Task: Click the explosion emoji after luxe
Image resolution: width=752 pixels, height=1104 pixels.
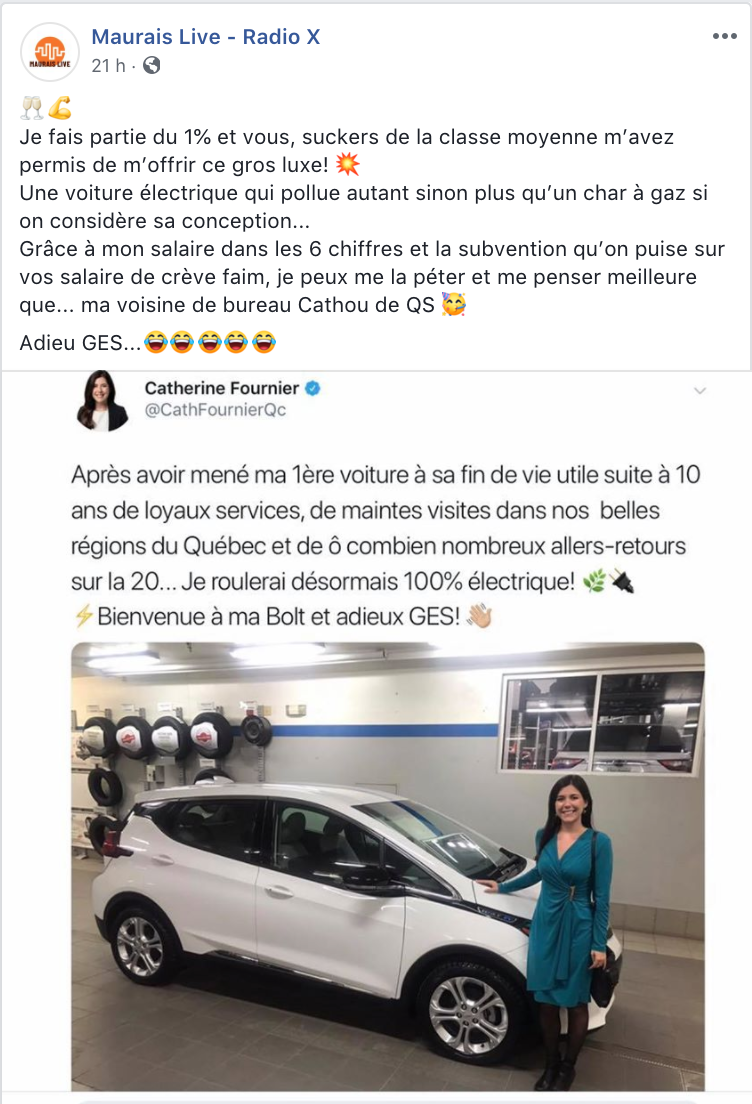Action: pyautogui.click(x=347, y=165)
